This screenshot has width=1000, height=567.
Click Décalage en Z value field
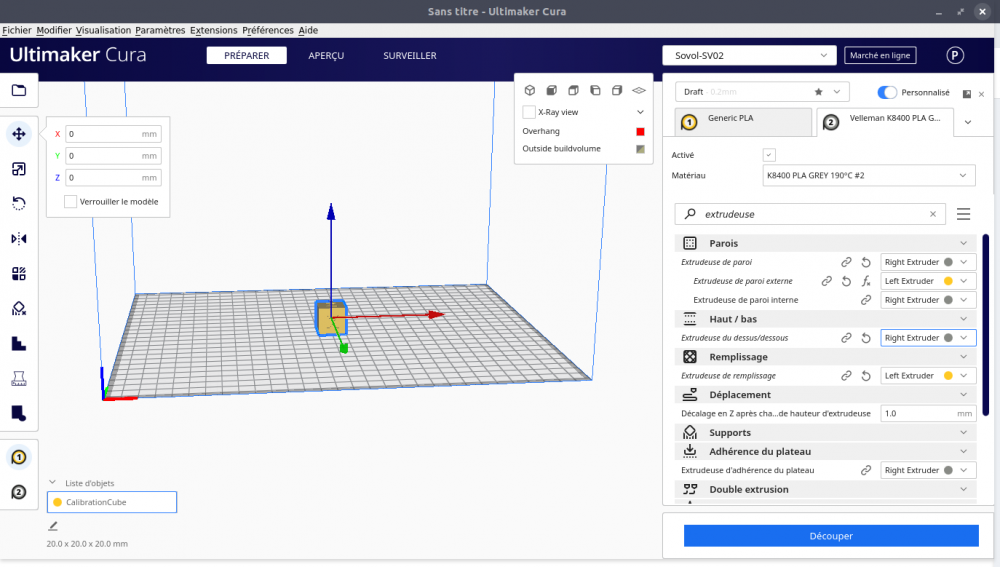pyautogui.click(x=928, y=413)
